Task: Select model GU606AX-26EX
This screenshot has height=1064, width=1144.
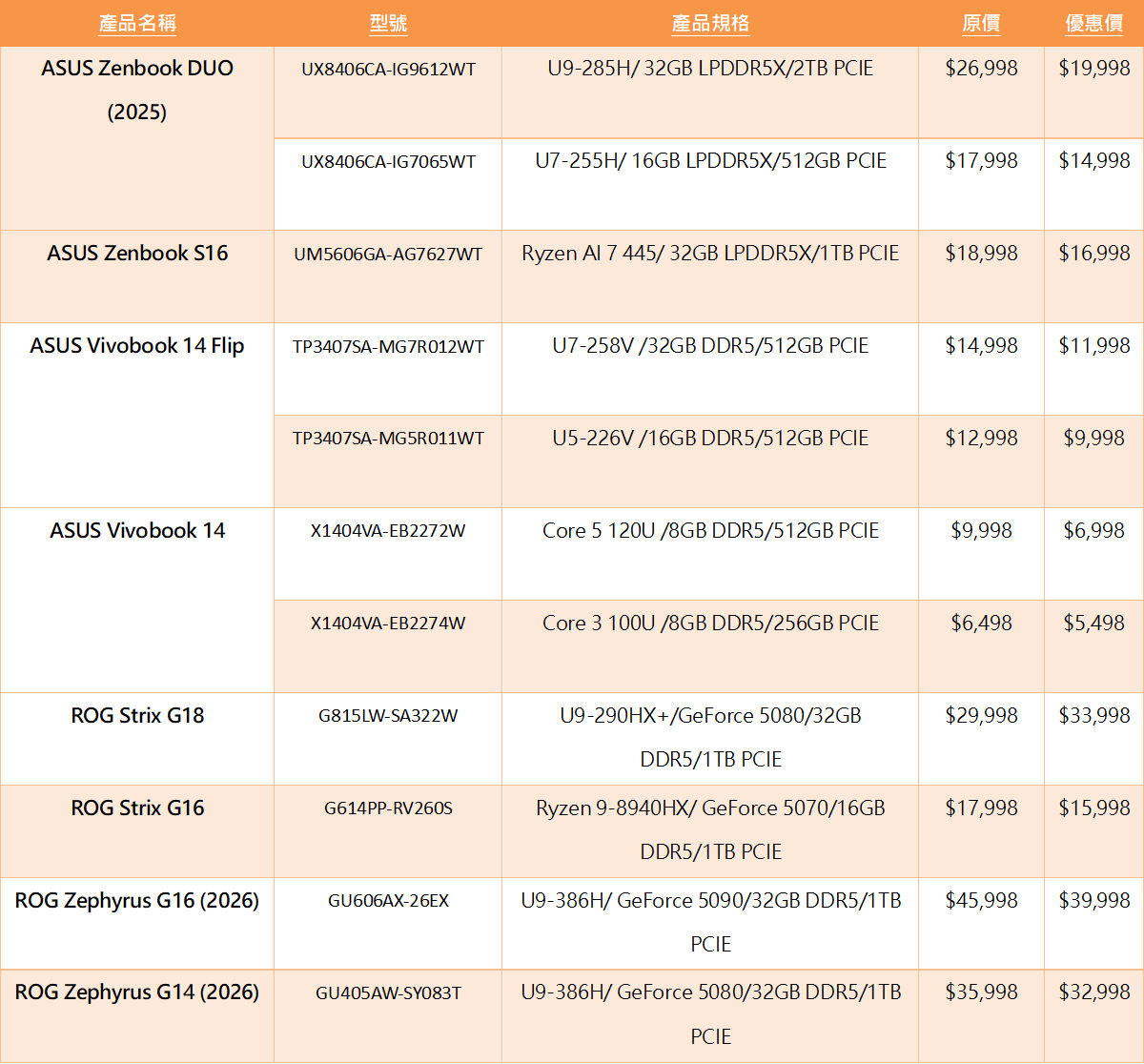Action: coord(388,901)
